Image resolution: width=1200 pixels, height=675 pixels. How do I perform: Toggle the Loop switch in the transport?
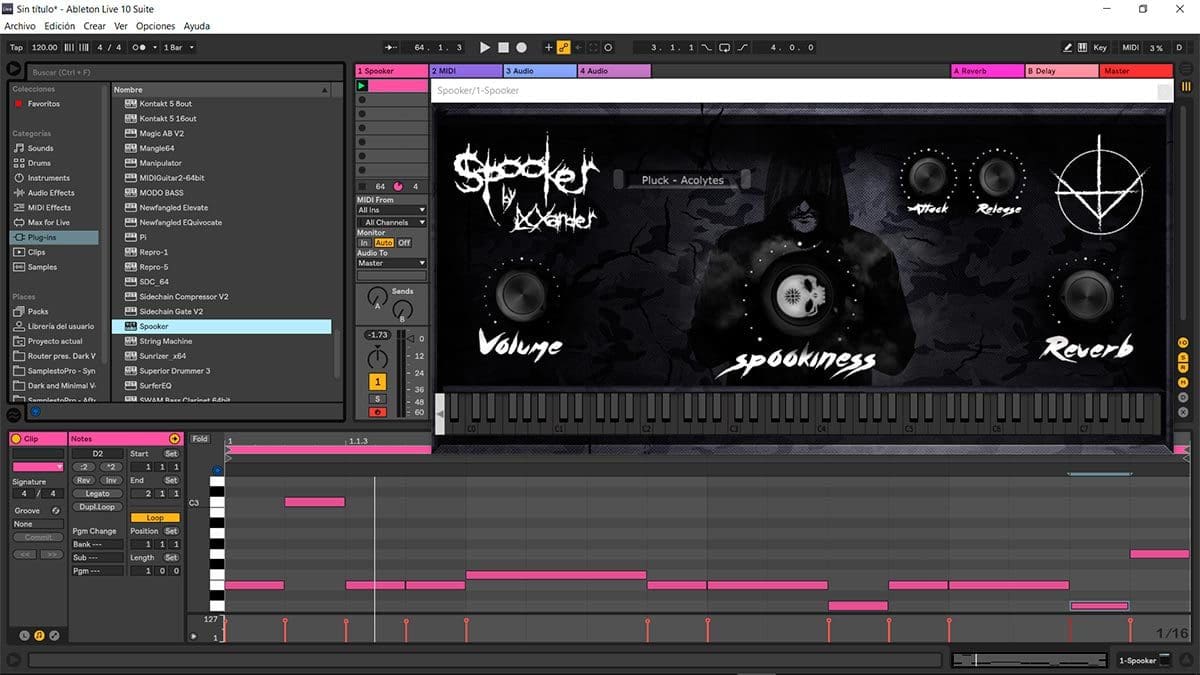pos(724,47)
